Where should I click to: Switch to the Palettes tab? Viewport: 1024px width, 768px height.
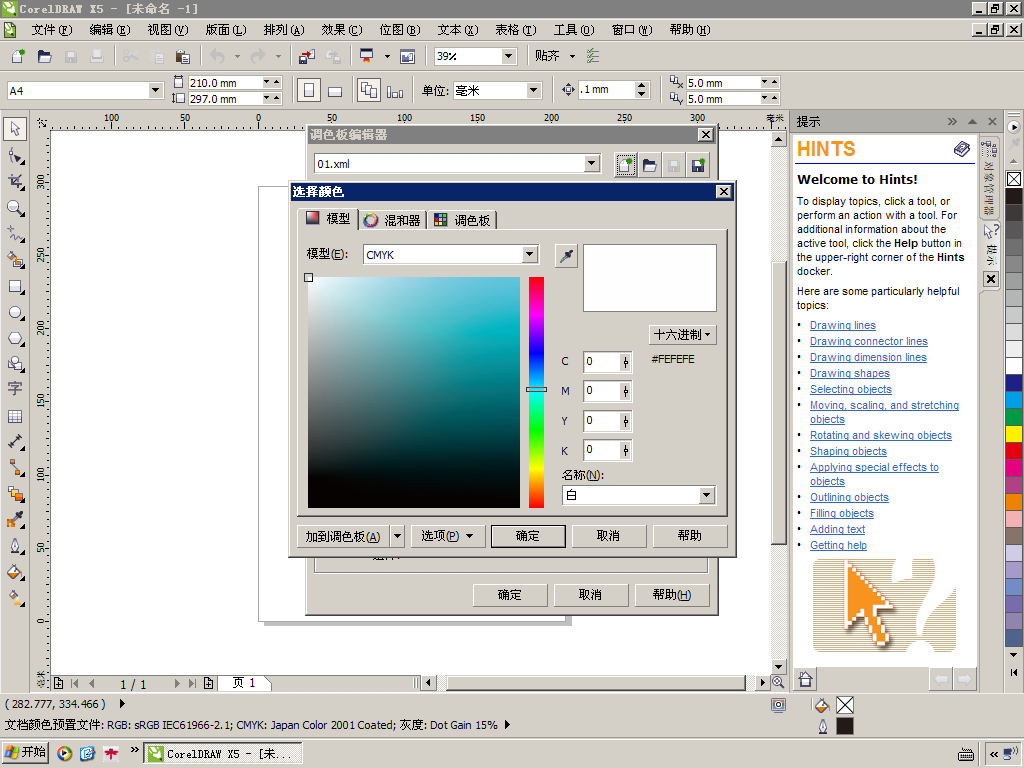tap(462, 220)
